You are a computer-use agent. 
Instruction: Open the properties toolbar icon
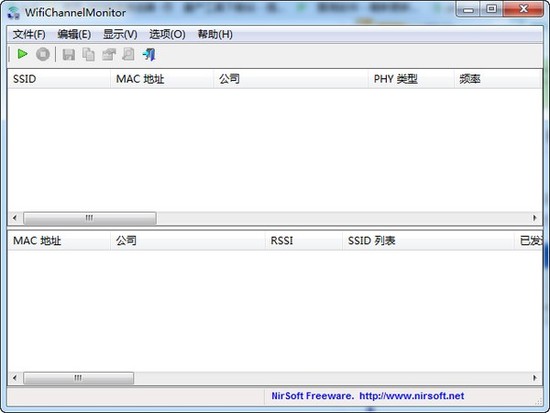109,55
